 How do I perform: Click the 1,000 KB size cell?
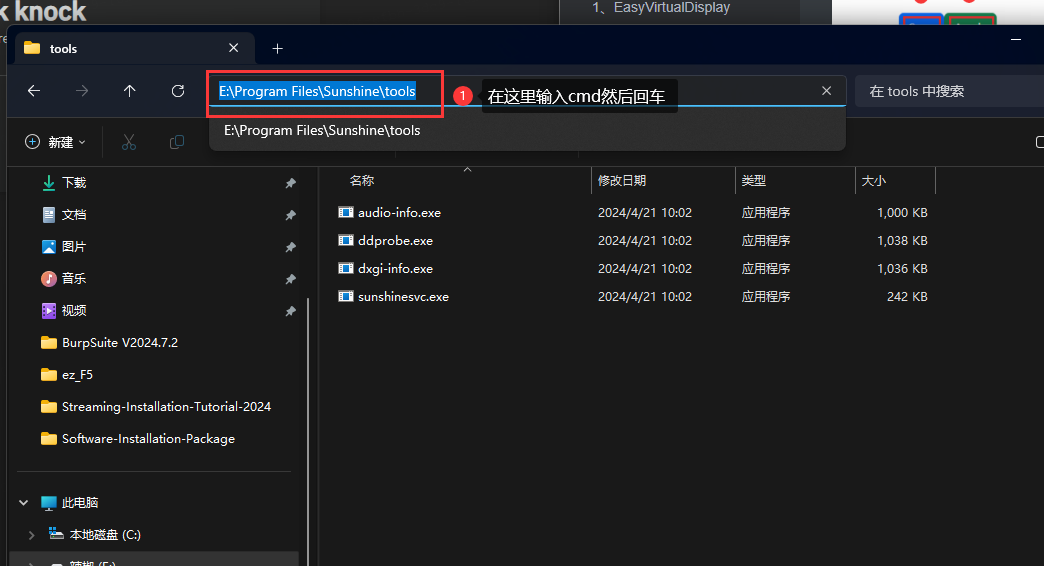tap(902, 212)
